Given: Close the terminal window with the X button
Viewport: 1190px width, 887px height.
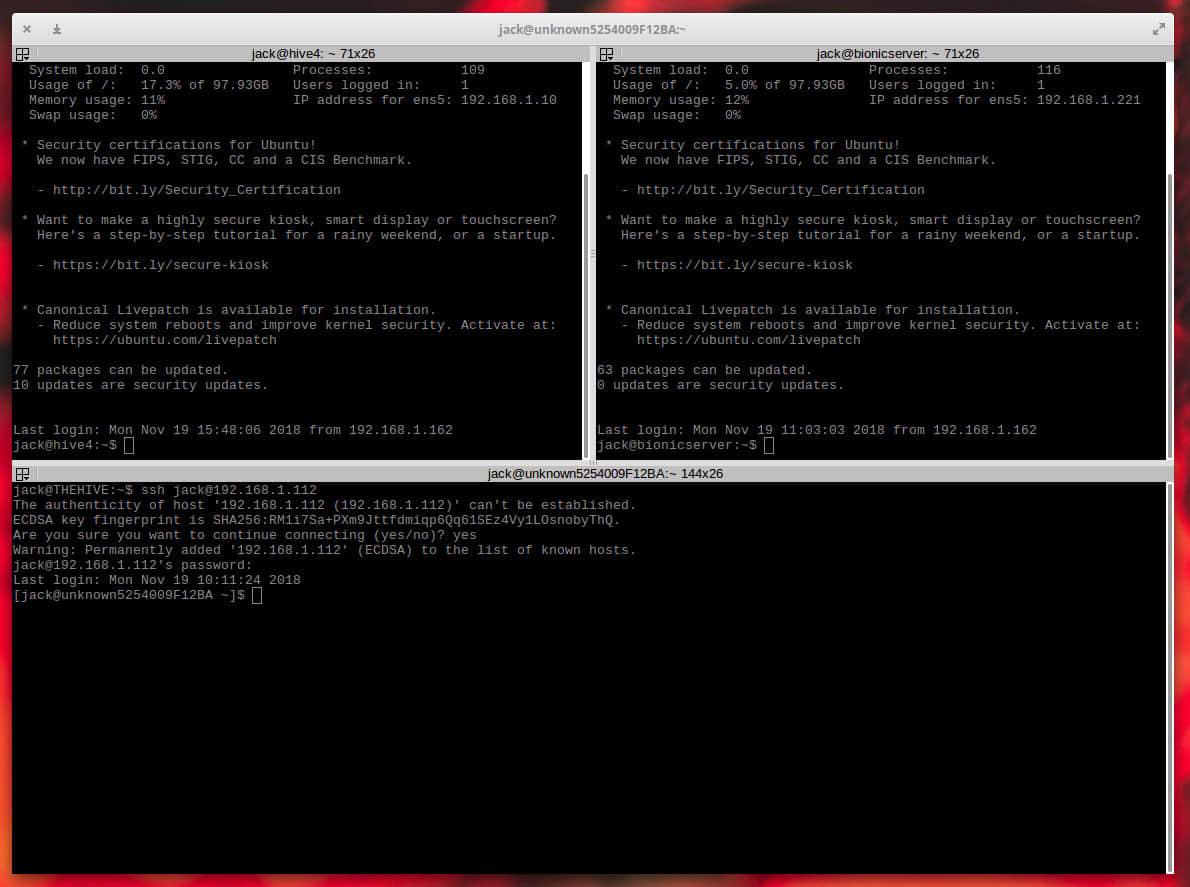Looking at the screenshot, I should tap(27, 30).
